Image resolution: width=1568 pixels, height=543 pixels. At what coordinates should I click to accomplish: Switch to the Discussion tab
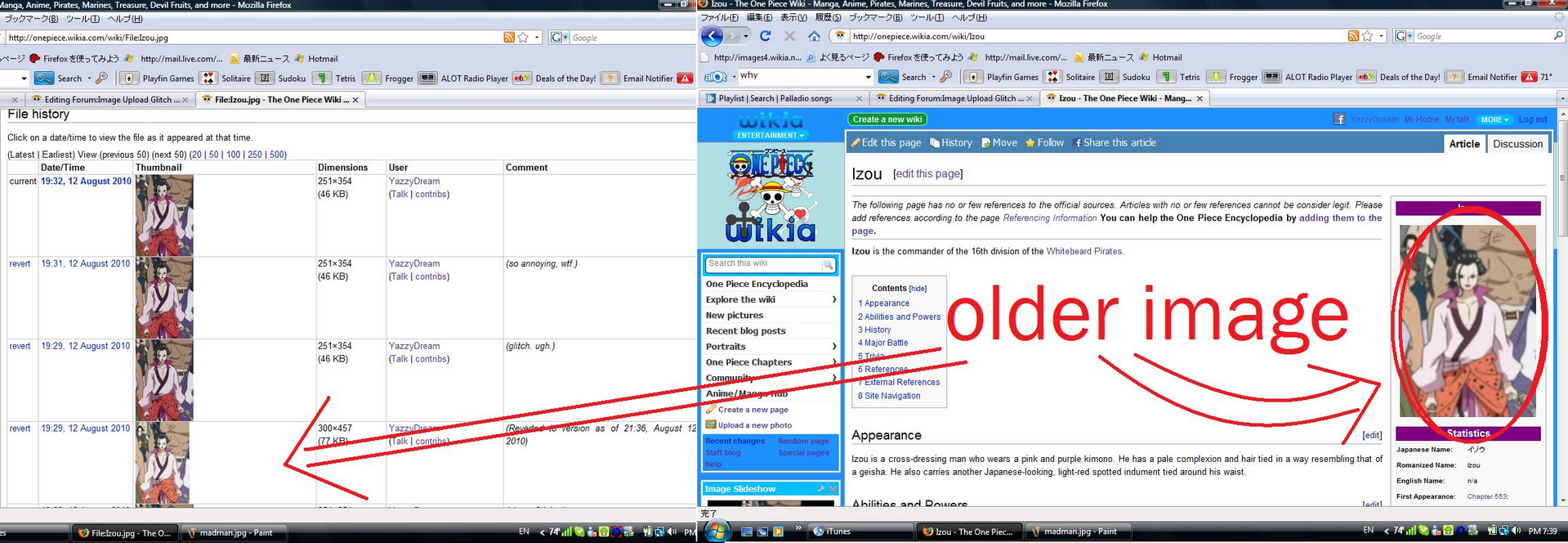pos(1517,144)
